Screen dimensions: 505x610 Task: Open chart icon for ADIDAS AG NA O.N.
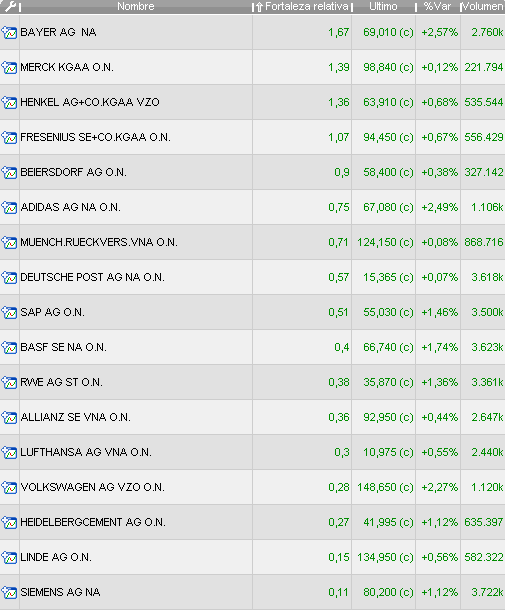click(9, 208)
